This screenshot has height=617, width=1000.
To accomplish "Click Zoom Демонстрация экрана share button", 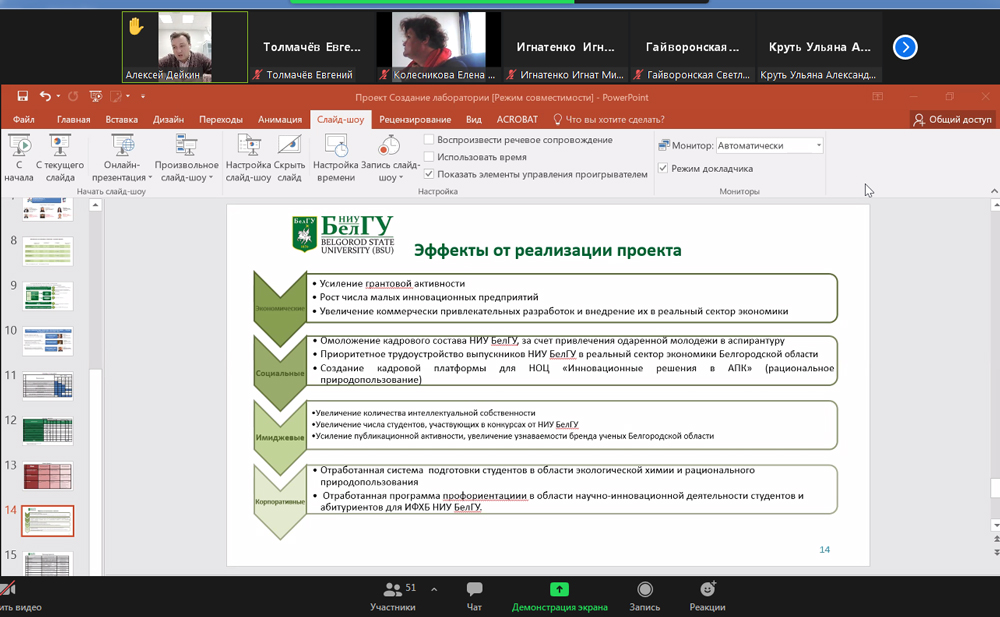I will coord(559,596).
